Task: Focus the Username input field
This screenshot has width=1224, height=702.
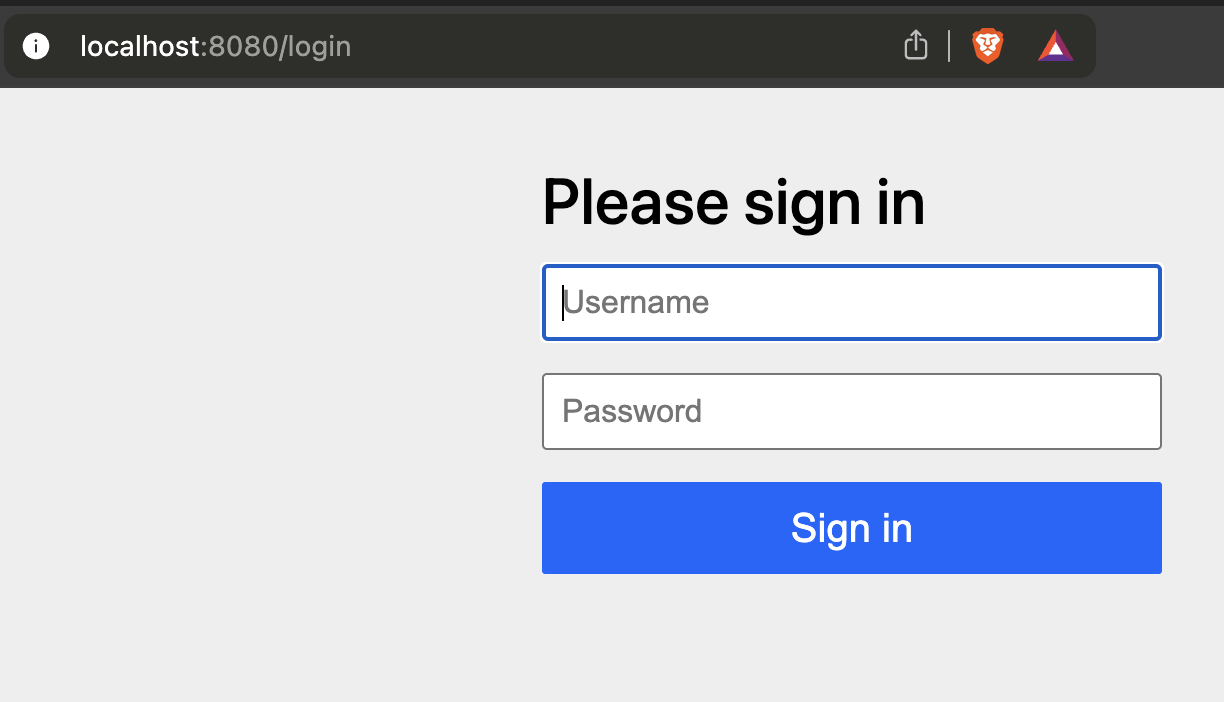Action: (x=850, y=302)
